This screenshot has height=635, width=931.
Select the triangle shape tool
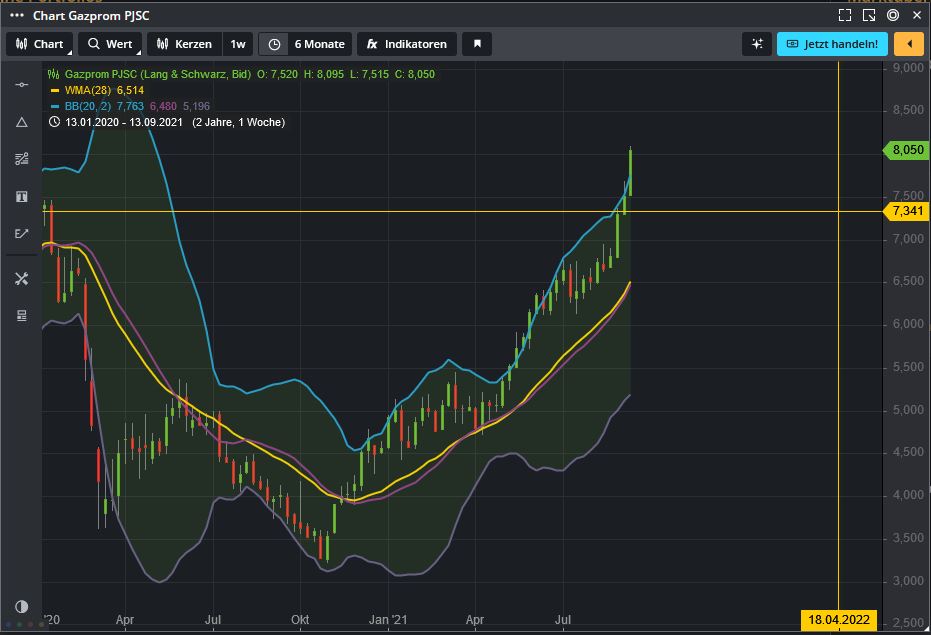(21, 121)
